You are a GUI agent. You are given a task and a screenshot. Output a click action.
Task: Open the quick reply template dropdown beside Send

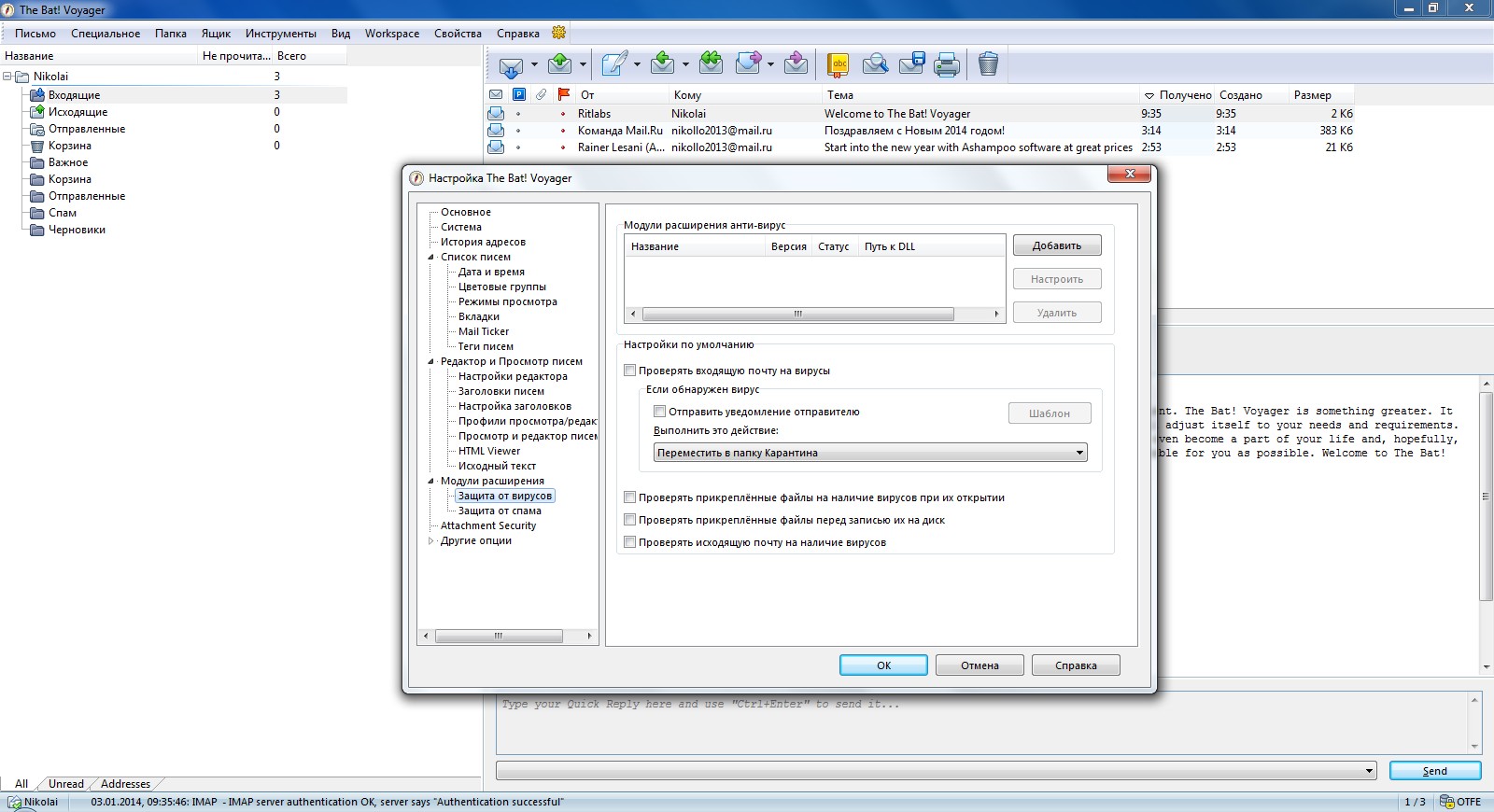(1370, 771)
